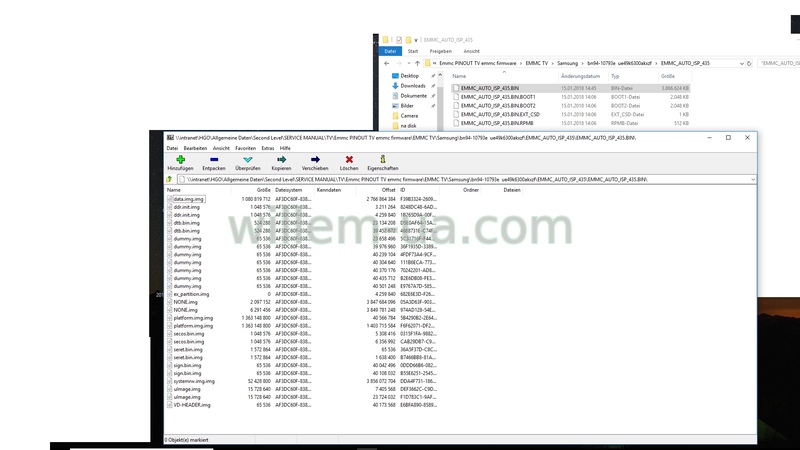Sort 7-Zip list by Dateisystem column header
Viewport: 800px width, 450px height.
pos(293,190)
